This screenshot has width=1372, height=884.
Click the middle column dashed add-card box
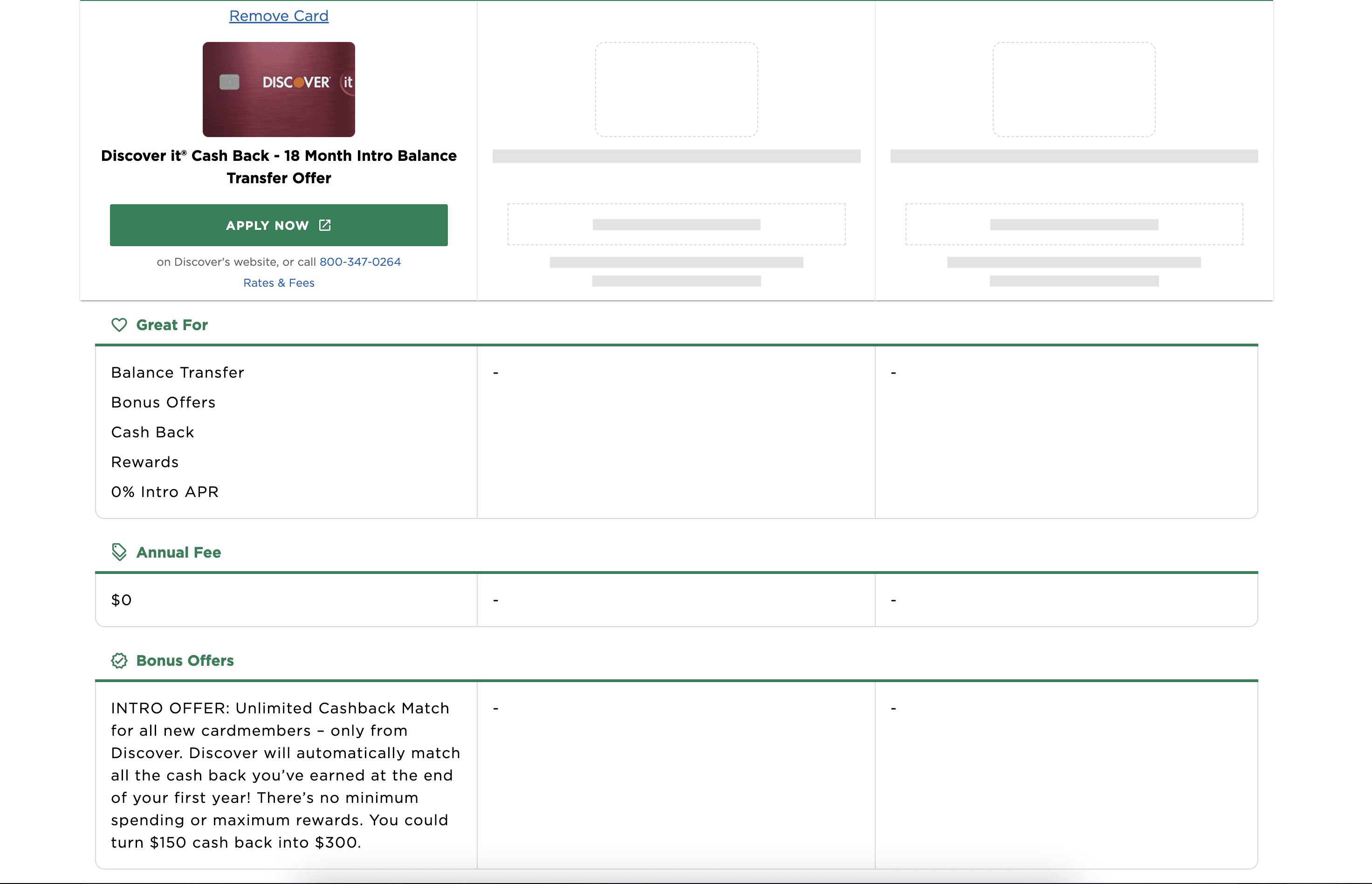676,224
